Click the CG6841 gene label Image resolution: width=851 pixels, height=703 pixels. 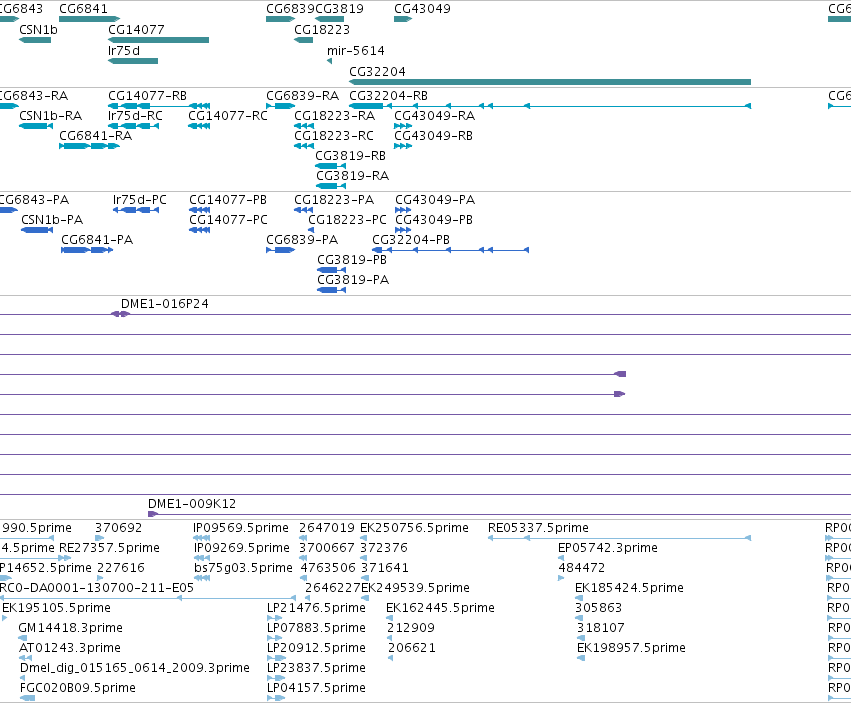[x=83, y=9]
